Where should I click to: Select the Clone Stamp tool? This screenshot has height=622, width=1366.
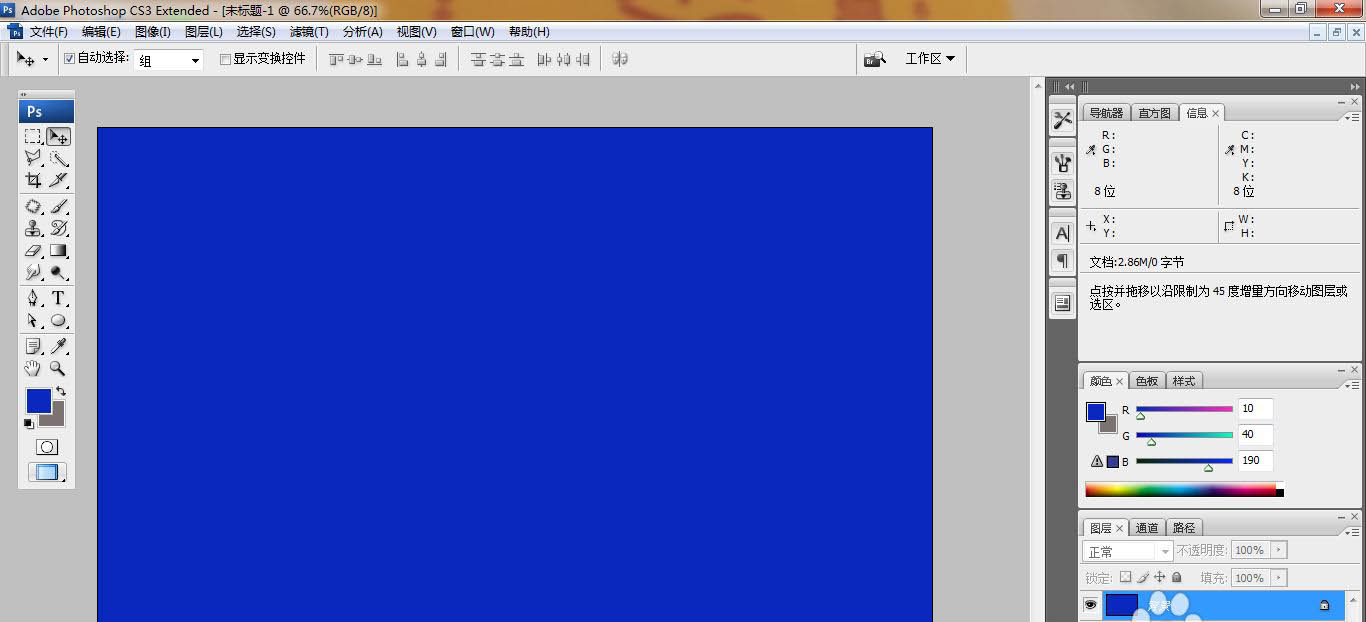pyautogui.click(x=33, y=229)
